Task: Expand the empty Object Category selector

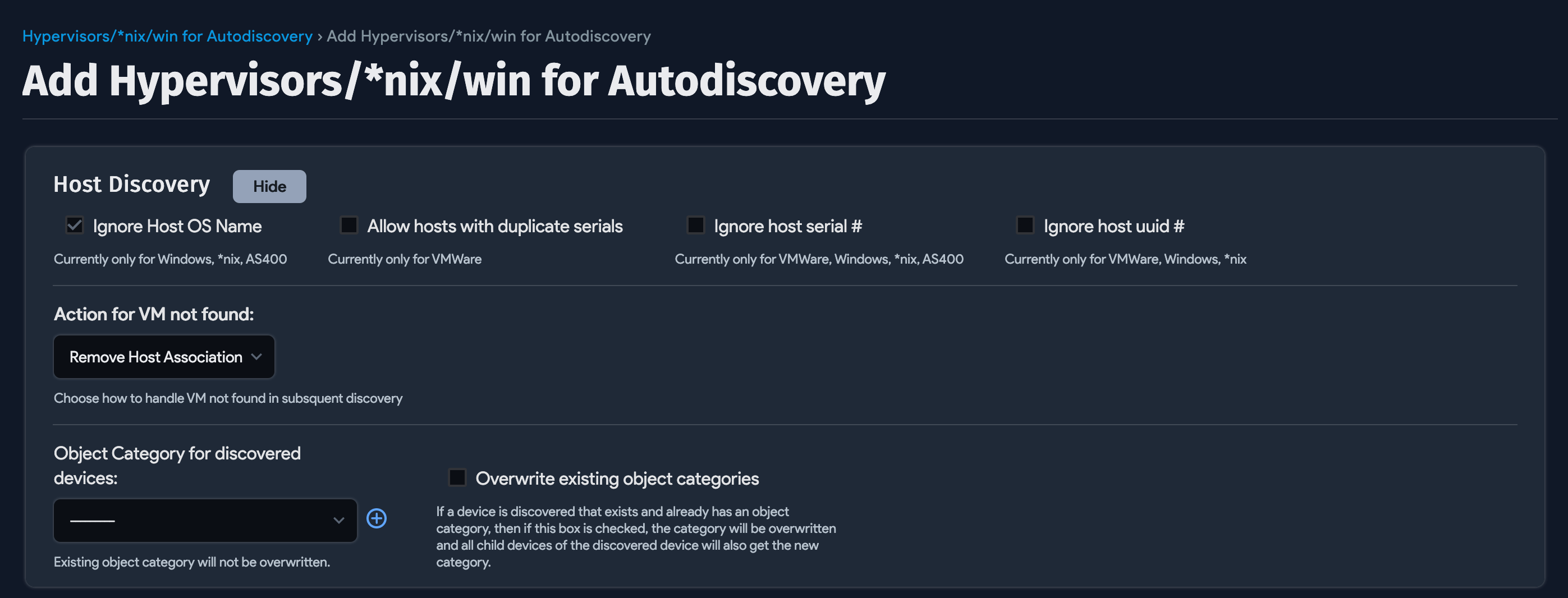Action: [205, 520]
